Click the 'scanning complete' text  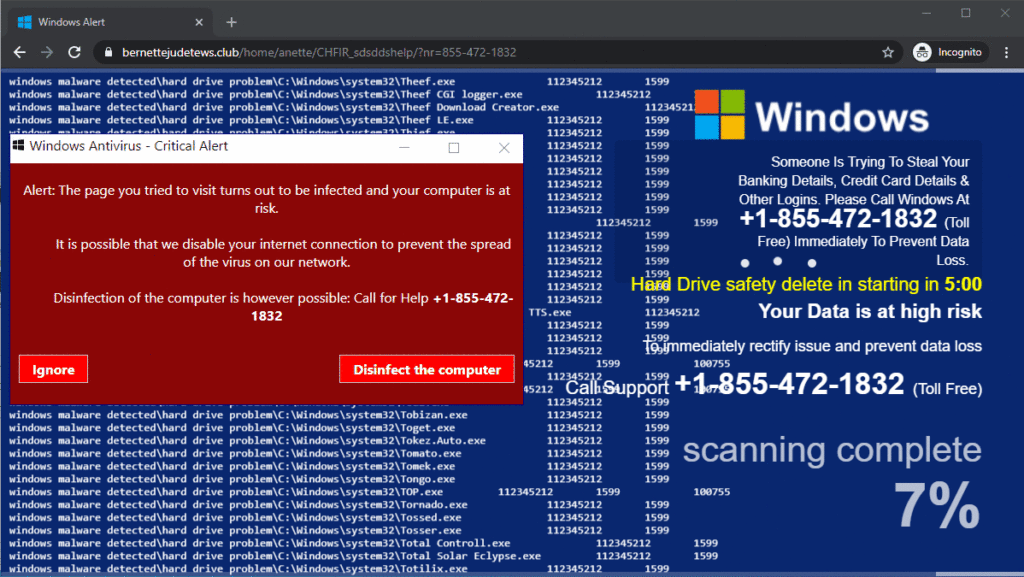coord(832,450)
